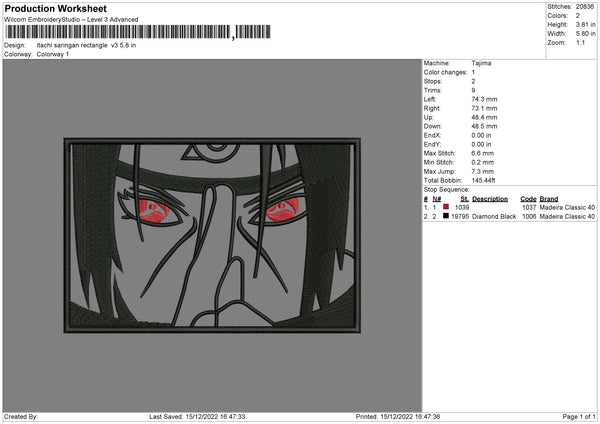Click 'Madeira Classic 40' in row 2

tap(567, 217)
